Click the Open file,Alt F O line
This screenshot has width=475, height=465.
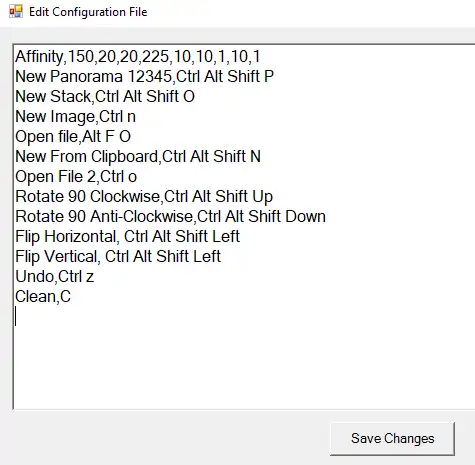[73, 136]
